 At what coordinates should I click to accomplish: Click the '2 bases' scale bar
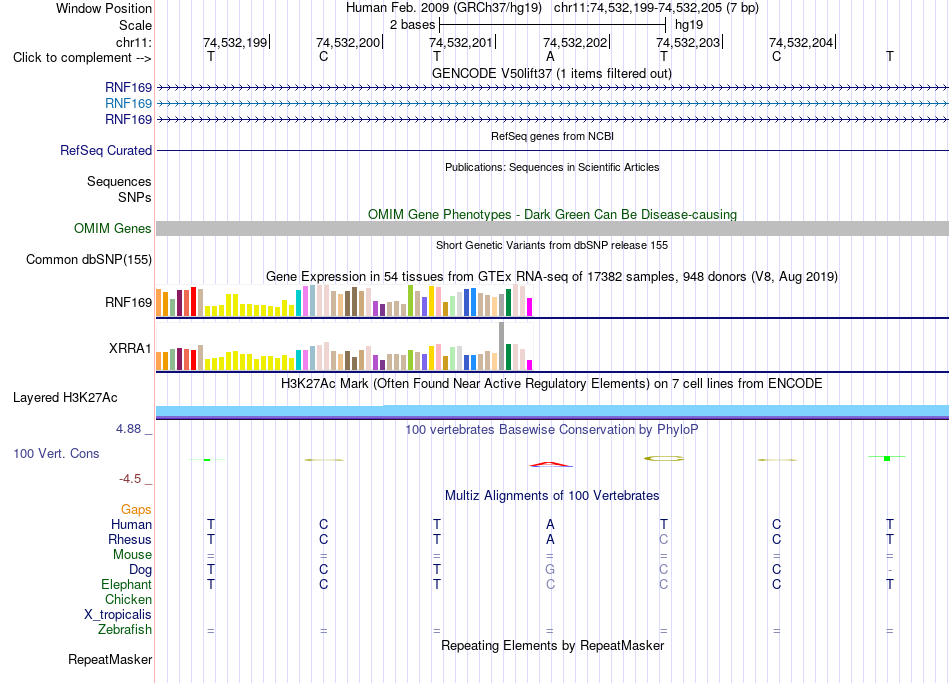(552, 25)
